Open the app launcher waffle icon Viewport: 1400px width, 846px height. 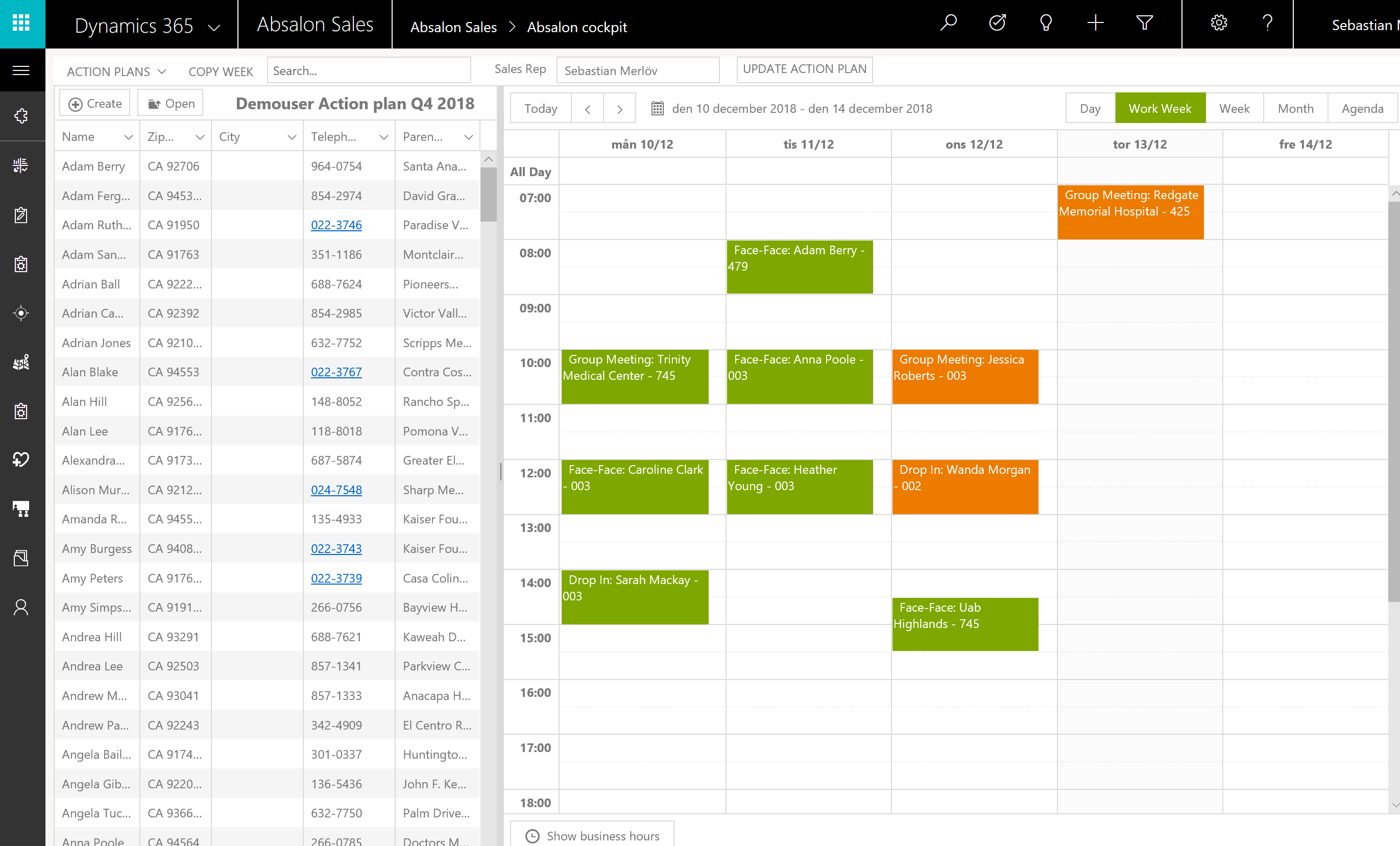21,23
